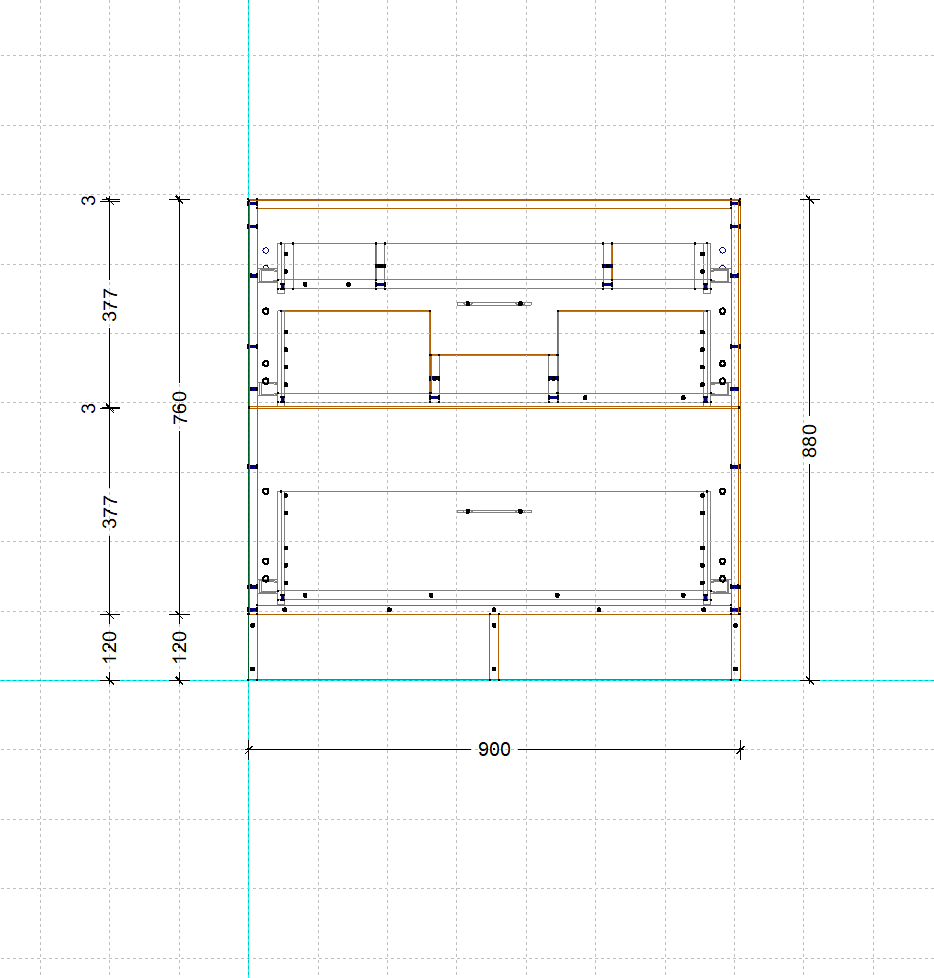The image size is (934, 978).
Task: Click the 760 cabinet height dimension text
Action: 180,407
